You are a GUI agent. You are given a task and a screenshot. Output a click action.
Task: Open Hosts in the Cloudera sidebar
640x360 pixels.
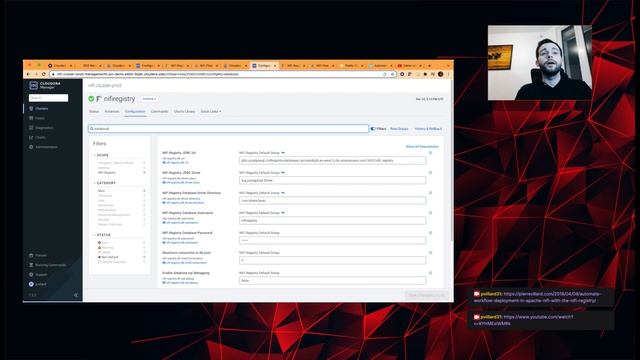[37, 118]
